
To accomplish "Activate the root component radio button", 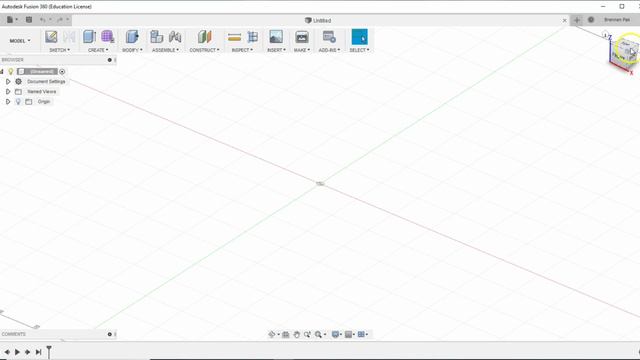I will [62, 71].
